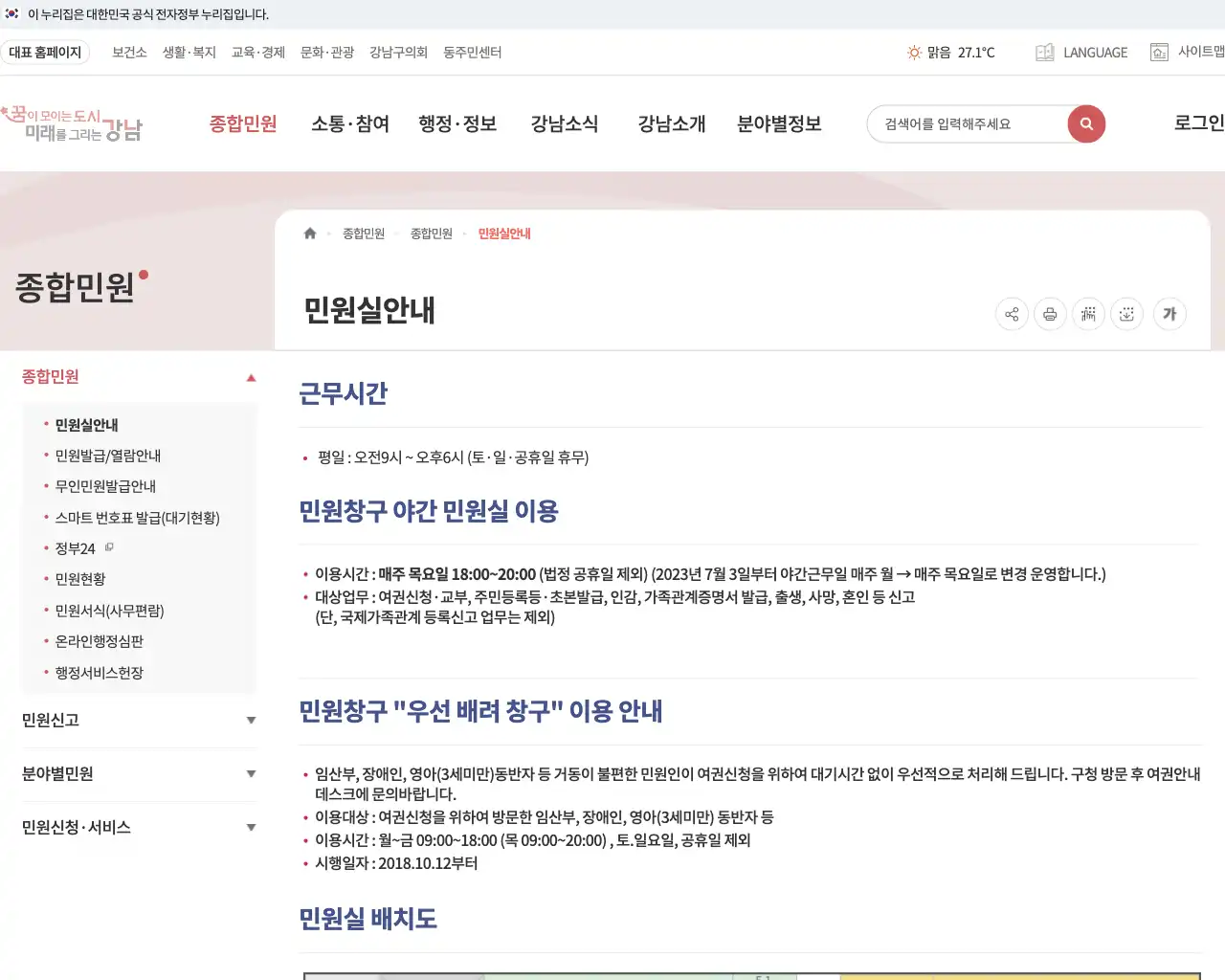Viewport: 1225px width, 980px height.
Task: Expand the 민원신고 sidebar section
Action: (251, 721)
